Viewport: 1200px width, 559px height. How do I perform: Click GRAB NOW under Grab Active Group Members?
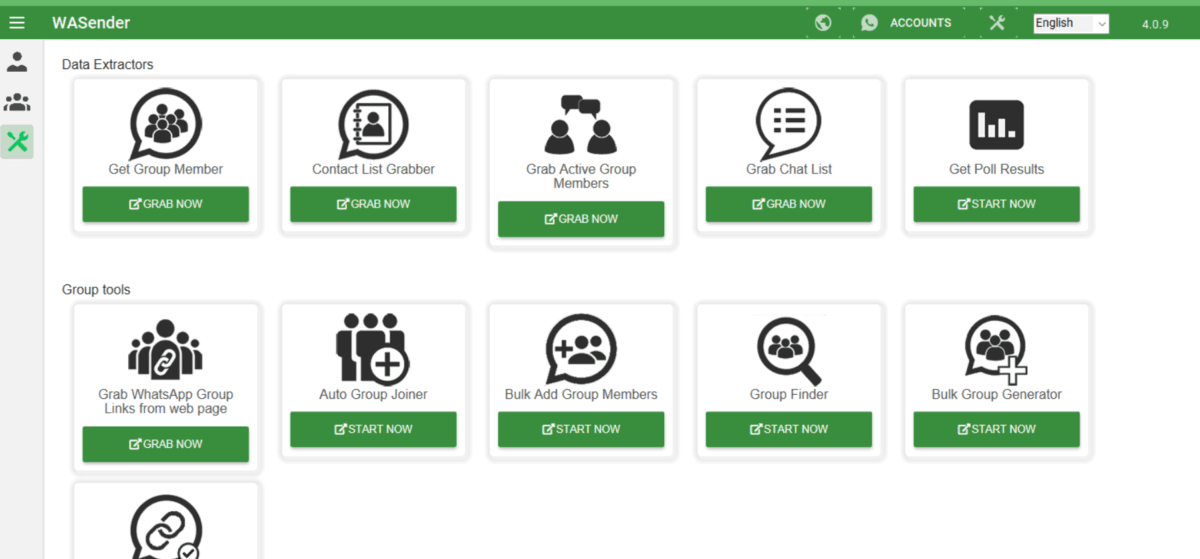point(581,219)
